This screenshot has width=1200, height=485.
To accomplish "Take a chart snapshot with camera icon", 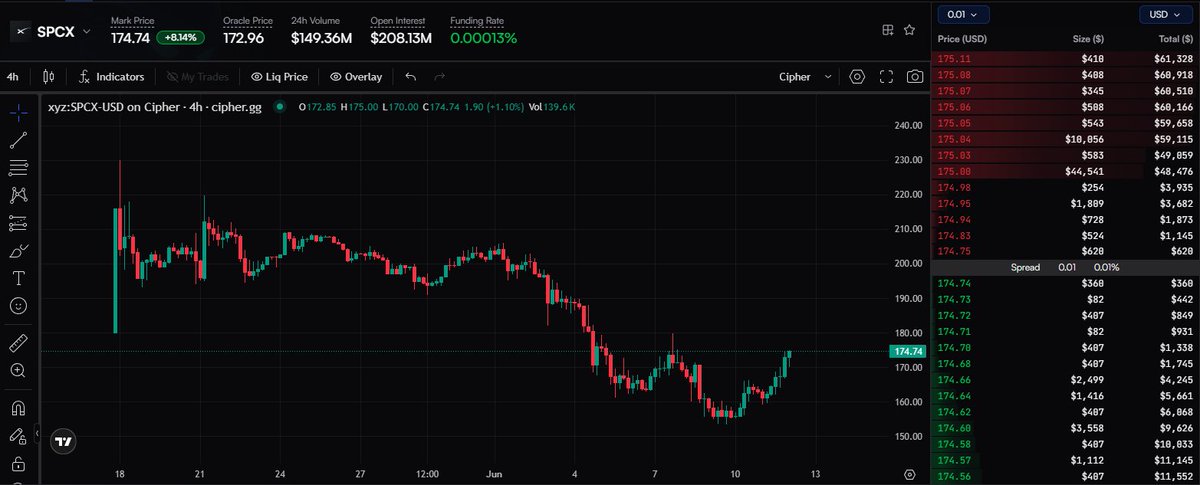I will click(914, 76).
